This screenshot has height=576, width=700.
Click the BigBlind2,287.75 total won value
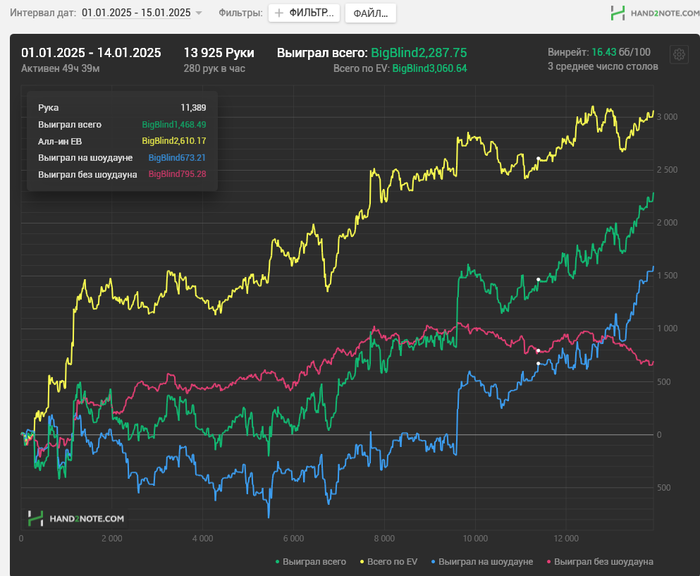(x=419, y=53)
